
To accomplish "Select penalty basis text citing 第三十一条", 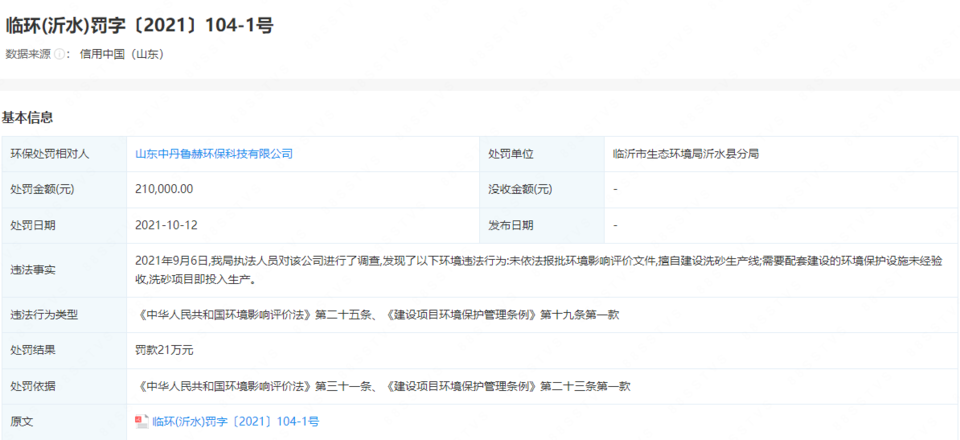I will coord(383,386).
